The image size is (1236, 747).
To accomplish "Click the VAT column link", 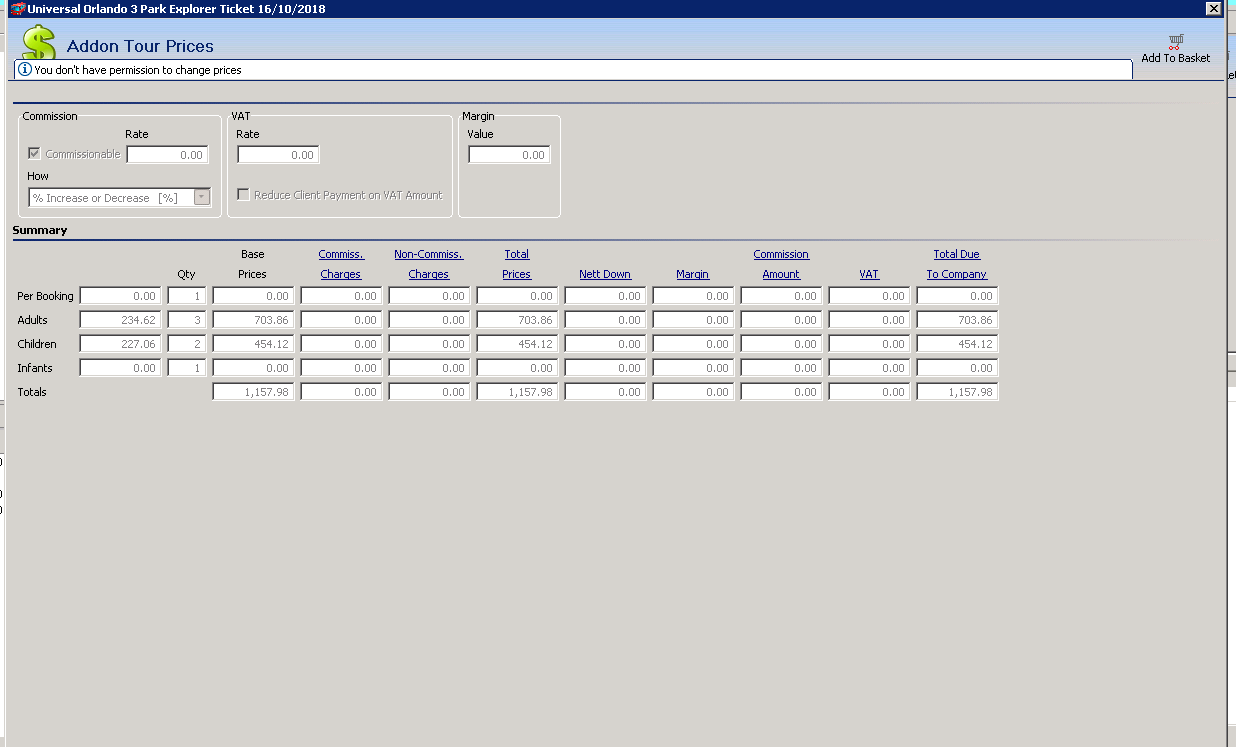I will 869,274.
